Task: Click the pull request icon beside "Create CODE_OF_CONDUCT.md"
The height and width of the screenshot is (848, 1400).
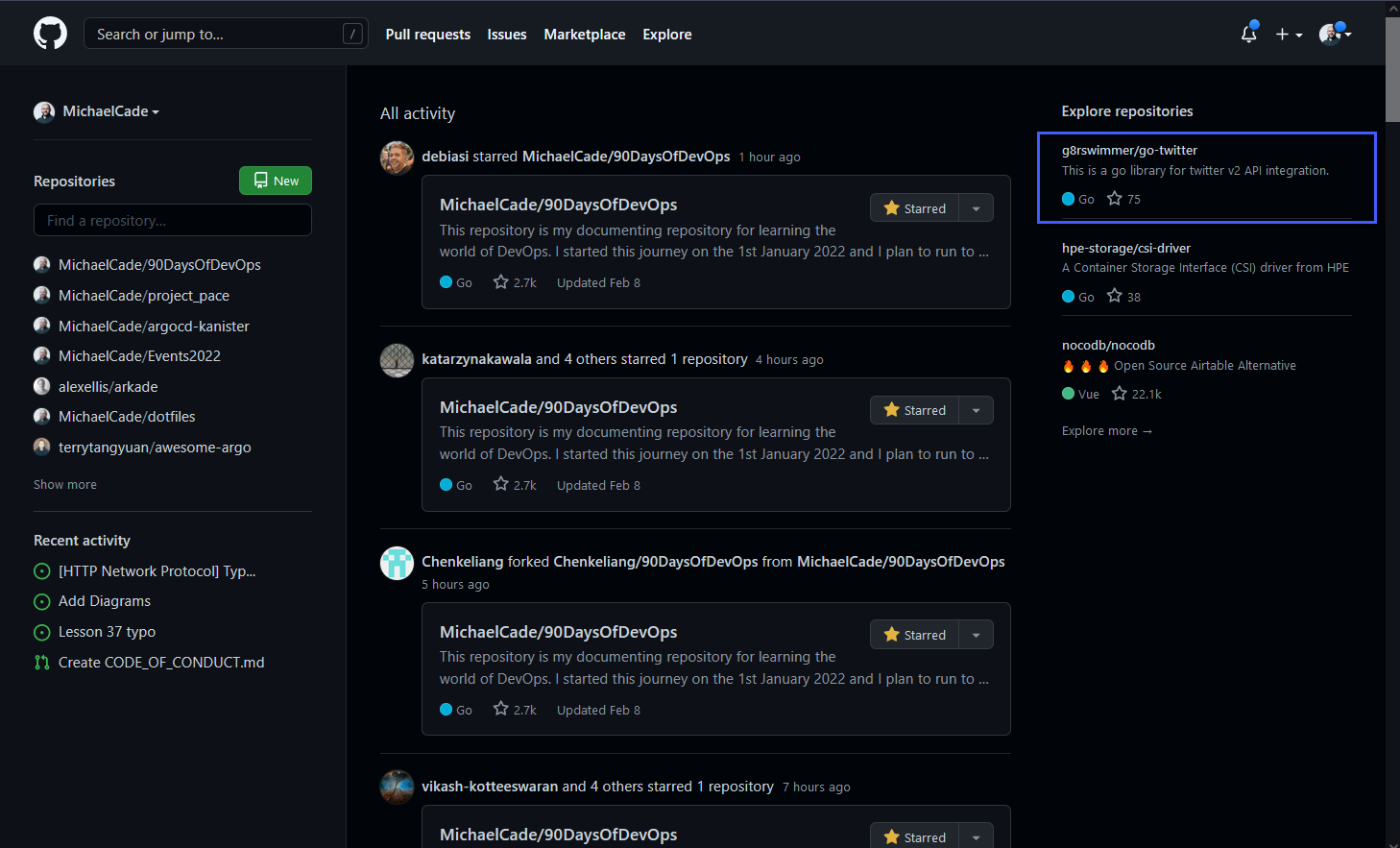Action: click(x=41, y=662)
